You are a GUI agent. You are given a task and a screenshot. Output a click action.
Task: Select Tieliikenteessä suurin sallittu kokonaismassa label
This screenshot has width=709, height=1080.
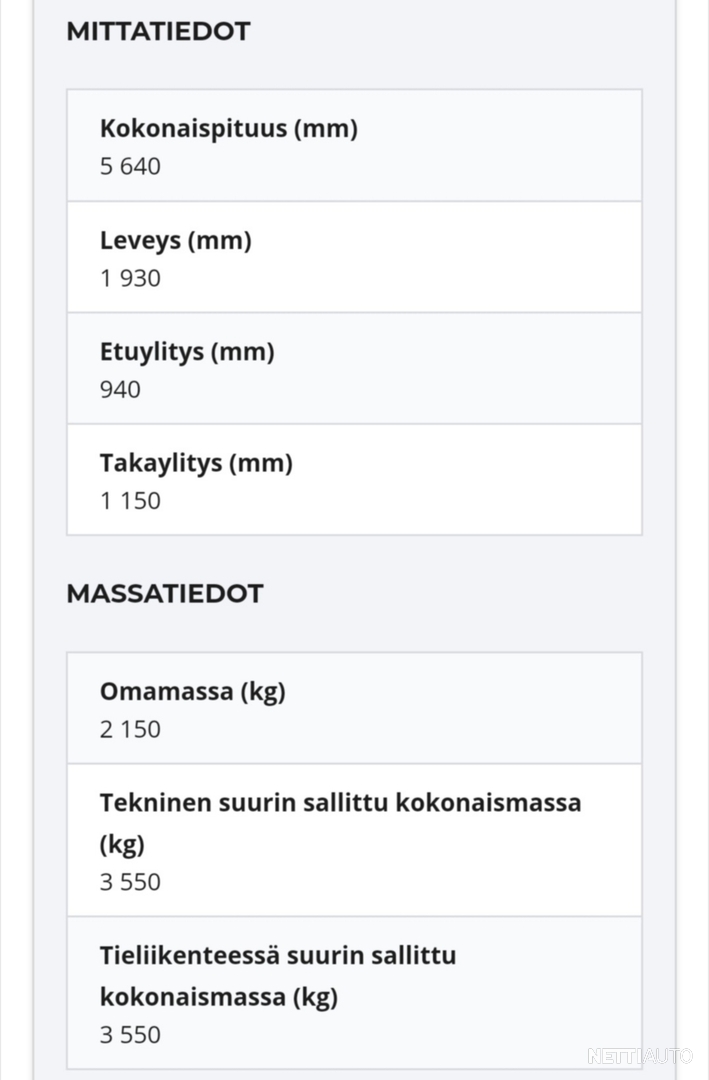(x=278, y=976)
